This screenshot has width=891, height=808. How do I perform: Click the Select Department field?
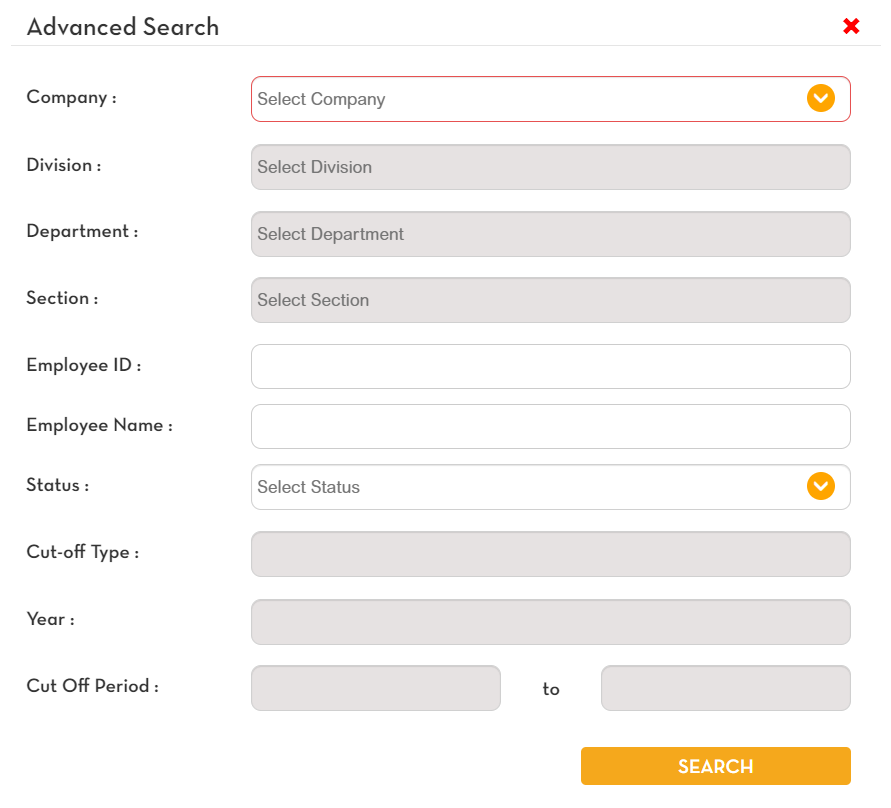pyautogui.click(x=551, y=234)
